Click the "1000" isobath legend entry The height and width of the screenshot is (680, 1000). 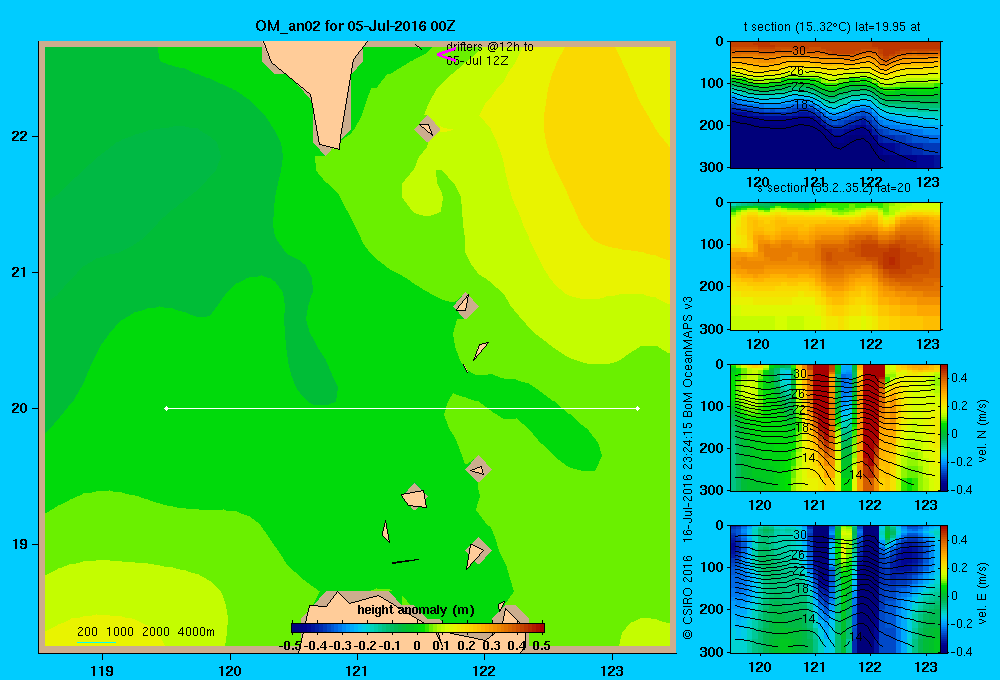[120, 632]
